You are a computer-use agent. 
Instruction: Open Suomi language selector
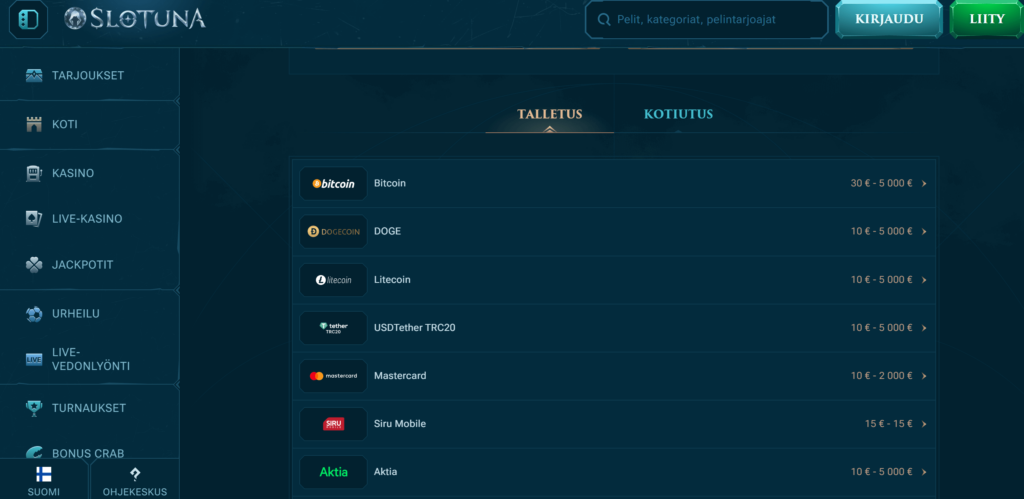click(x=44, y=480)
